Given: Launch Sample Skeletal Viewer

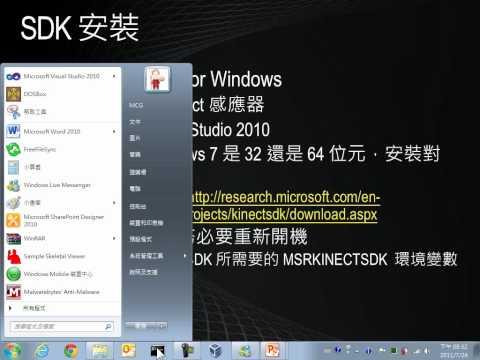Looking at the screenshot, I should click(x=62, y=256).
